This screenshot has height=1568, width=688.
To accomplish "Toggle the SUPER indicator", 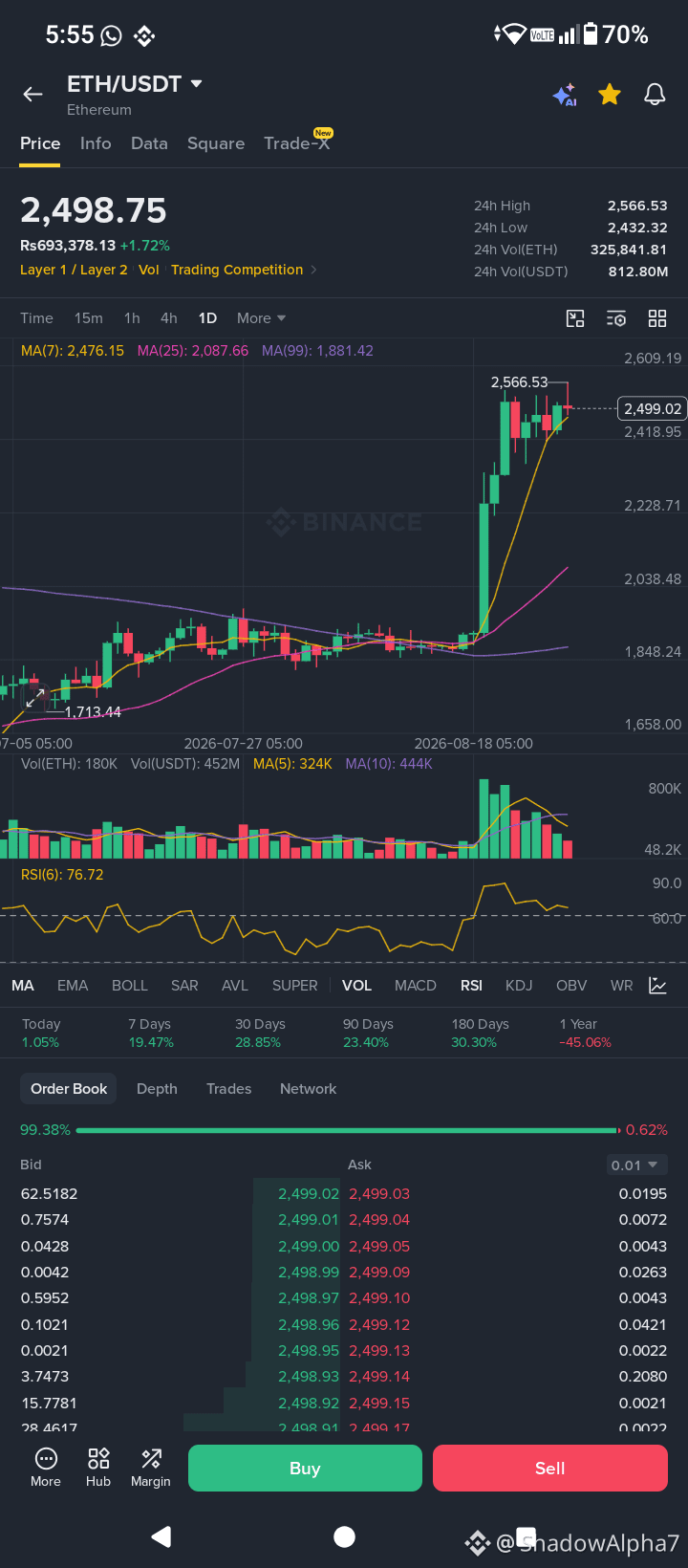I will pyautogui.click(x=295, y=986).
